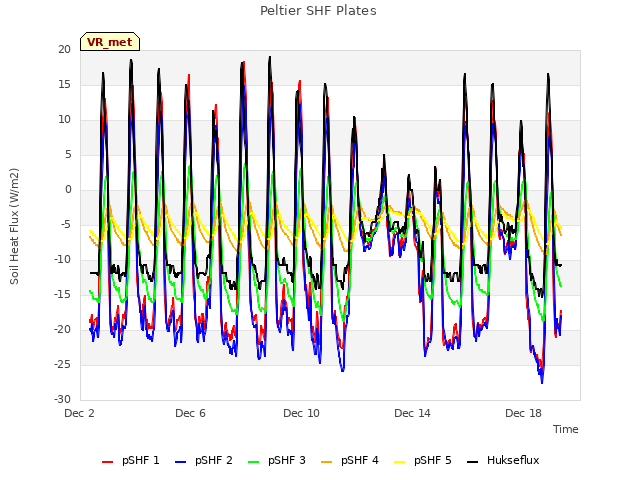Toggle the pSHF 1 series in legend
Screen dimensions: 640x480
[x=131, y=460]
